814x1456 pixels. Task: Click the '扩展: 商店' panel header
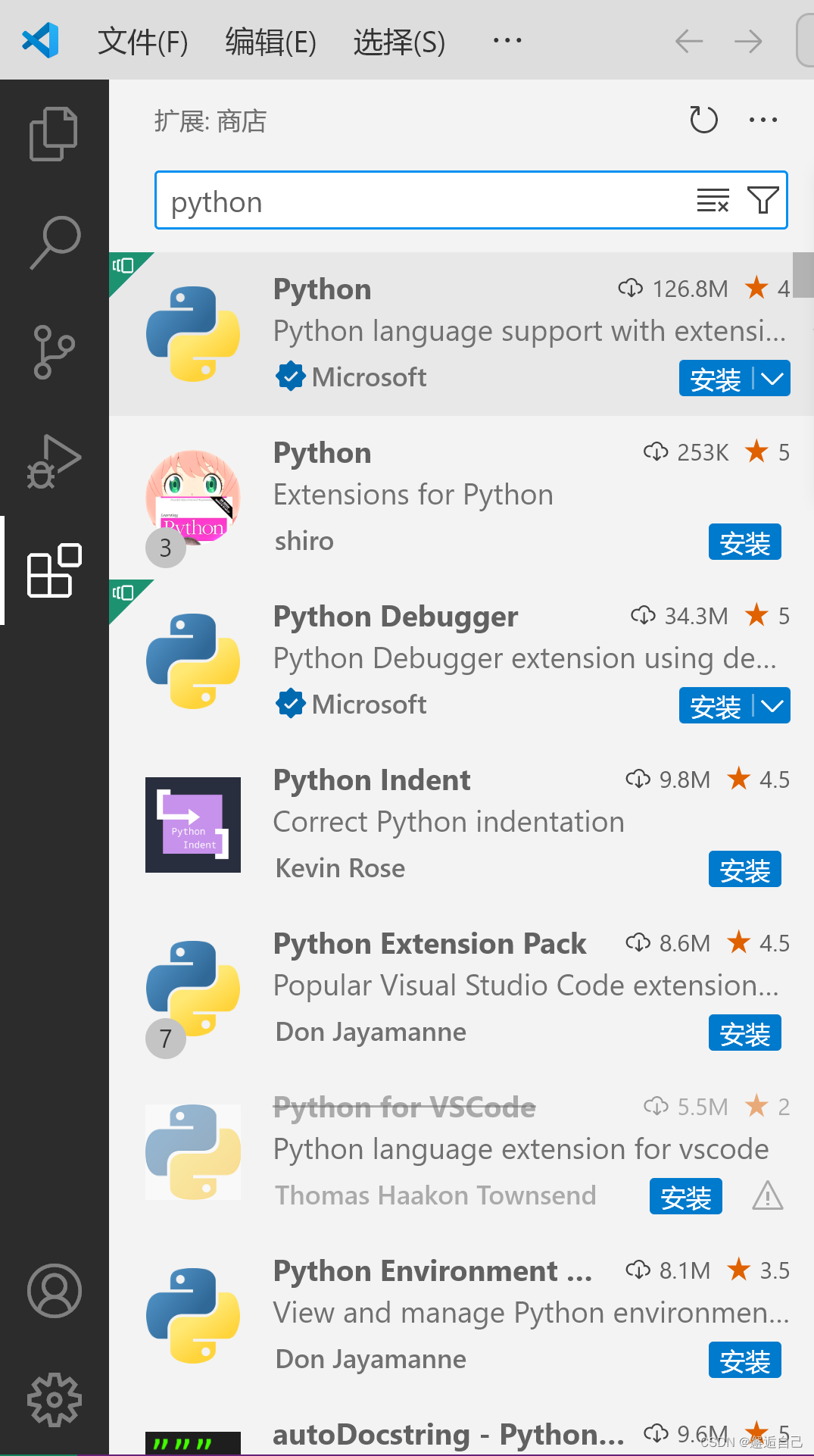point(210,120)
